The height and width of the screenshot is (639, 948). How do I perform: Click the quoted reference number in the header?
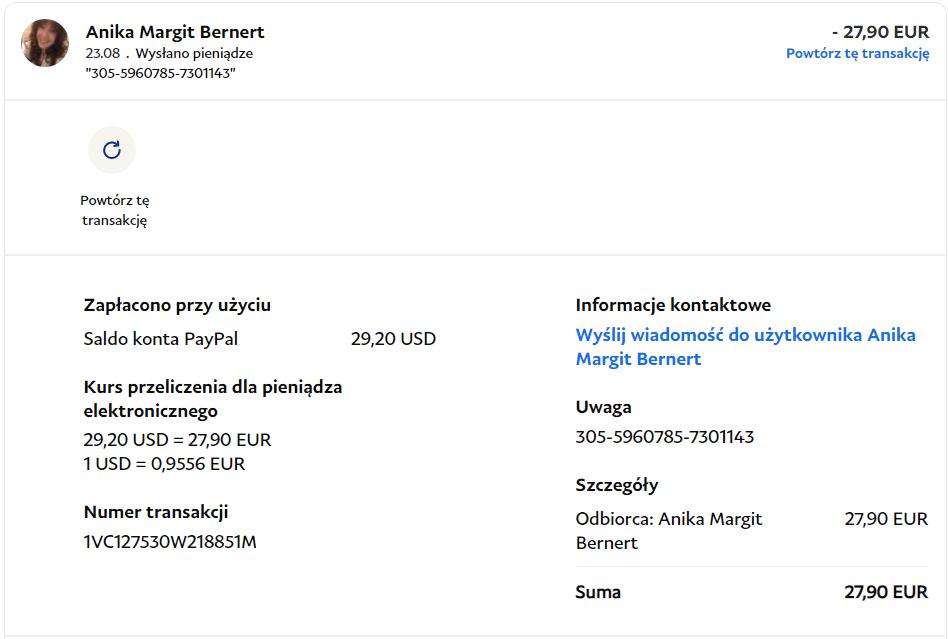pyautogui.click(x=161, y=73)
